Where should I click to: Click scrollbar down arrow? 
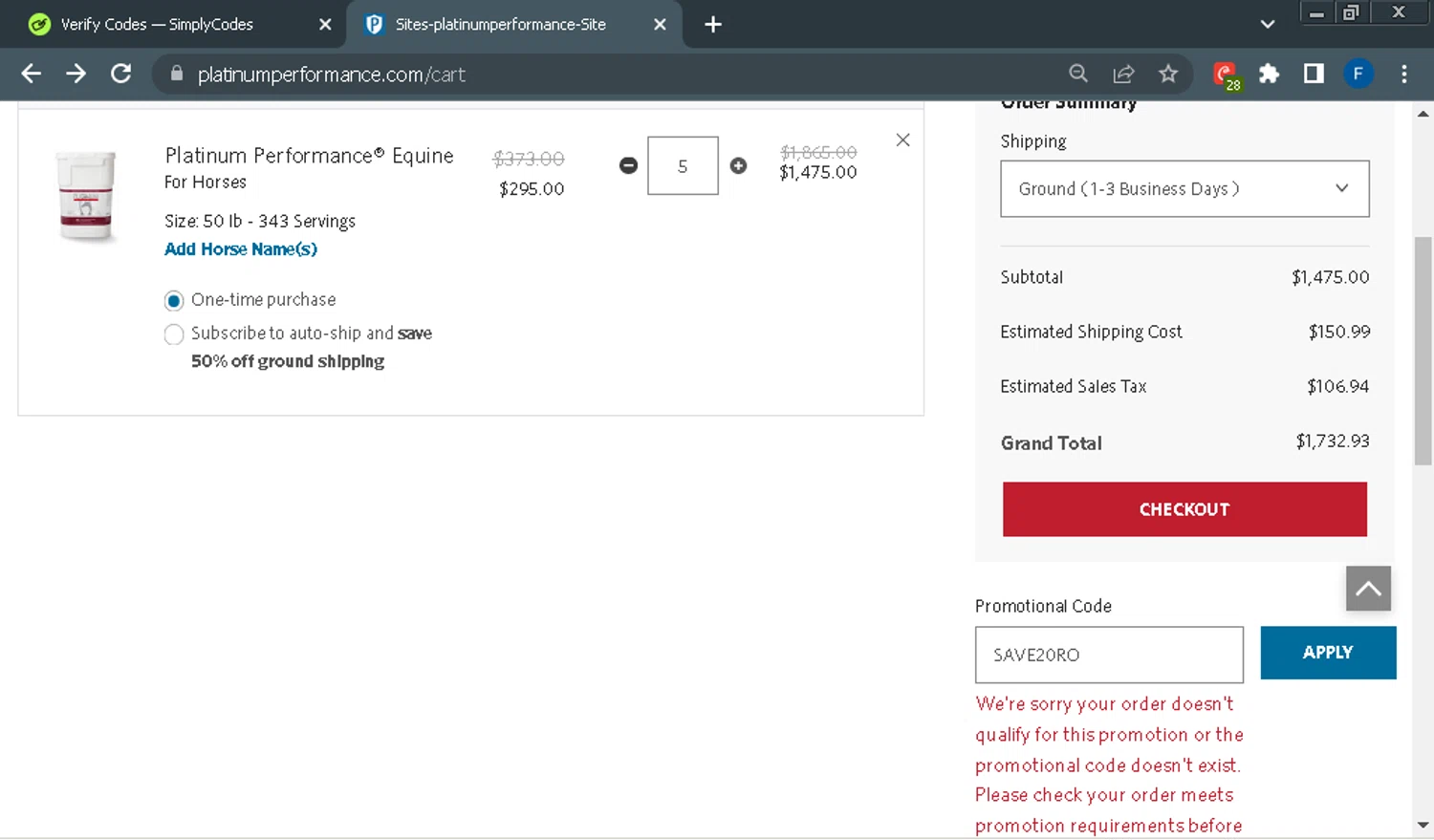tap(1423, 825)
